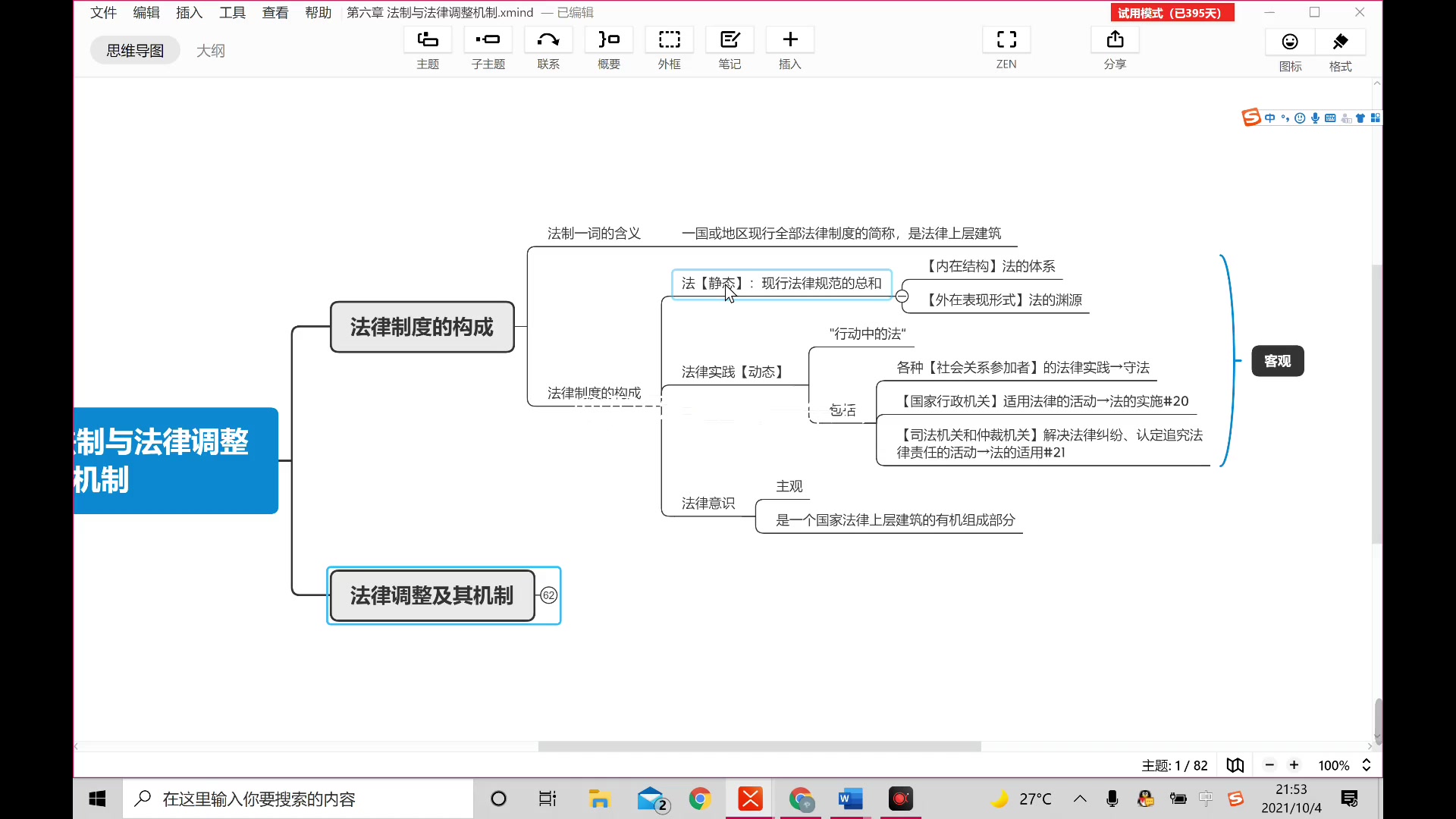Viewport: 1456px width, 819px height.
Task: Enter ZEN mode
Action: pos(1006,49)
